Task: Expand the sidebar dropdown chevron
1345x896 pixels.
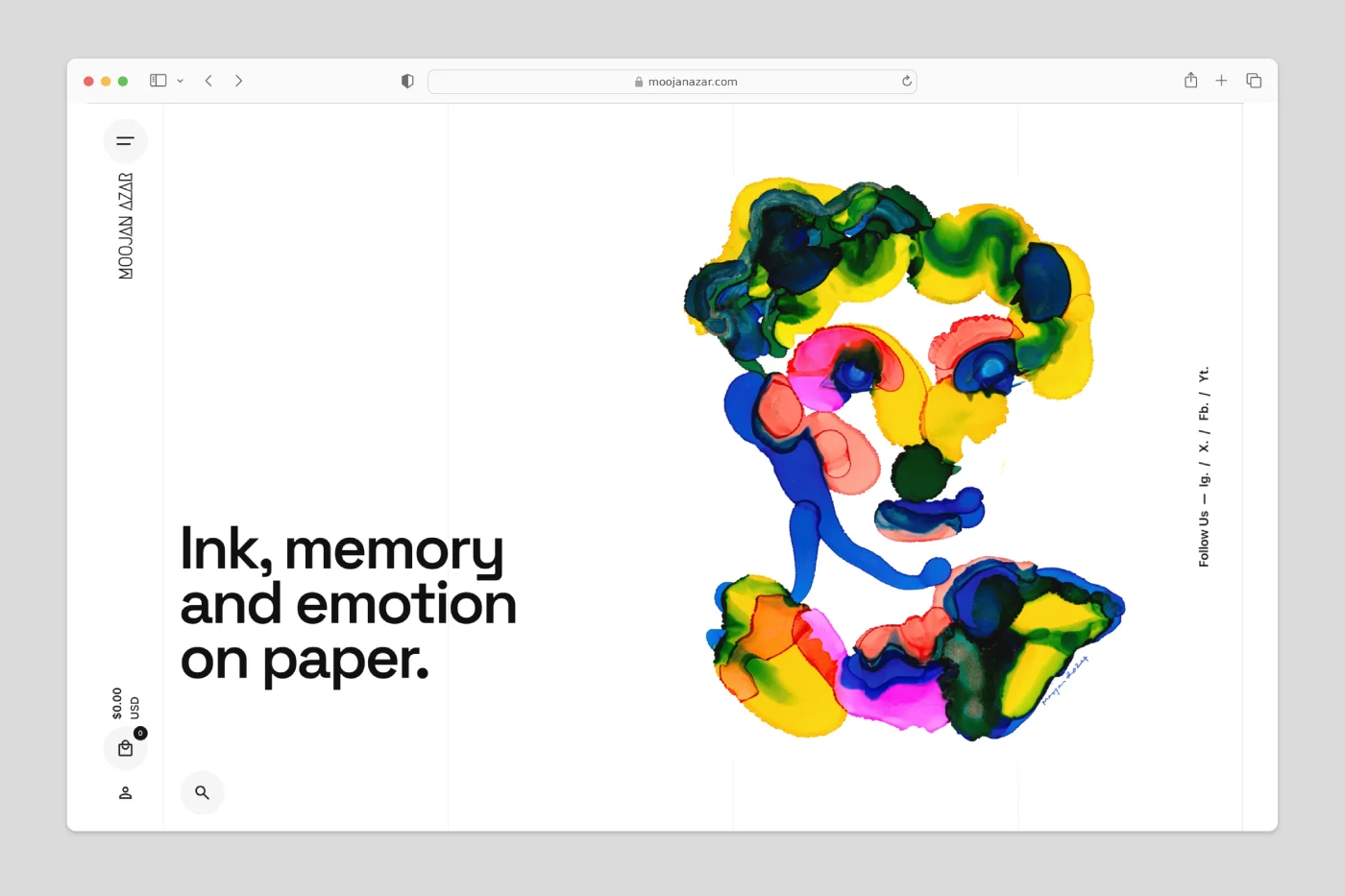Action: 181,82
